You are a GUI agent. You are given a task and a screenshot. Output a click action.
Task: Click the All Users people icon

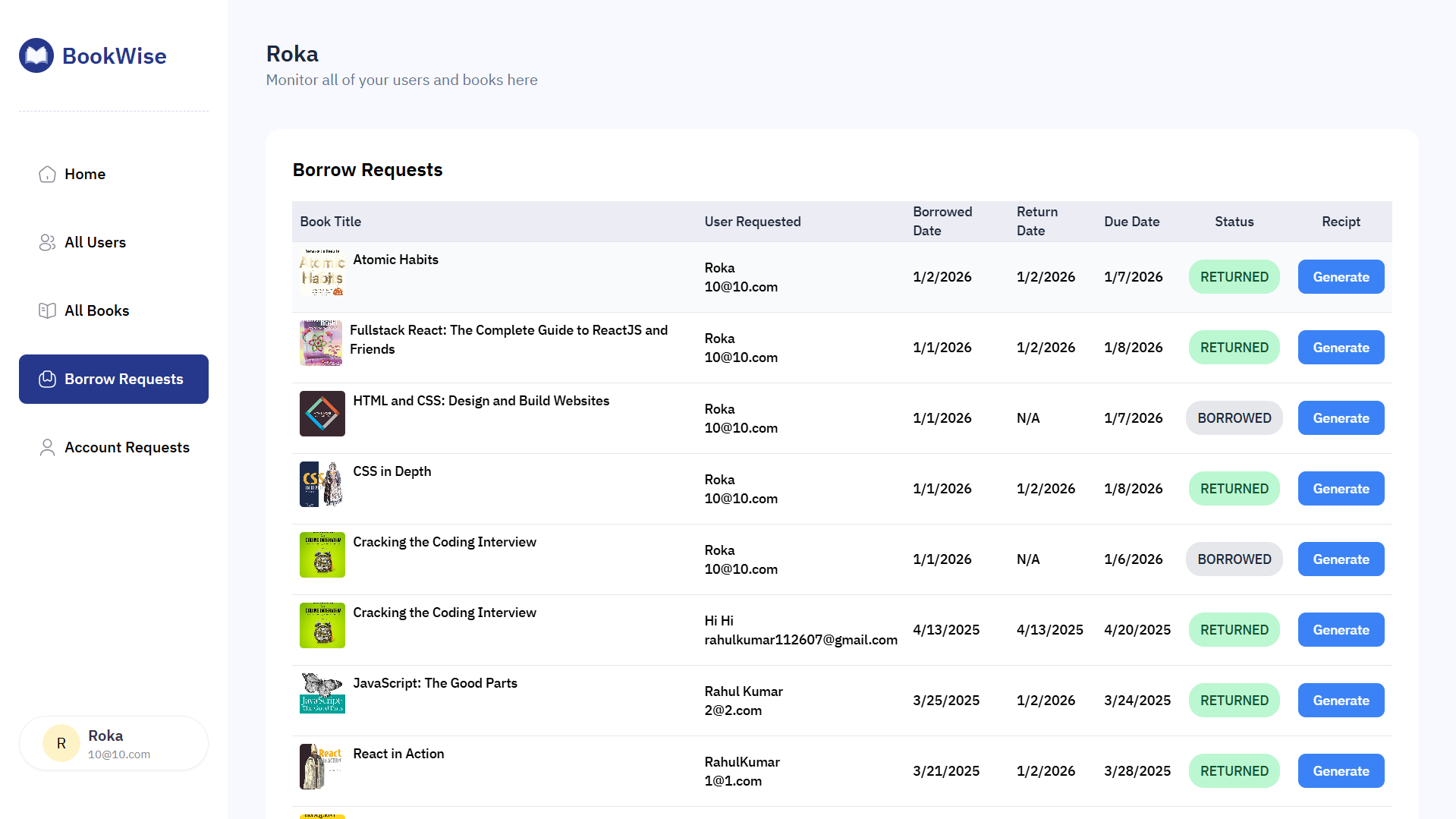pos(47,242)
